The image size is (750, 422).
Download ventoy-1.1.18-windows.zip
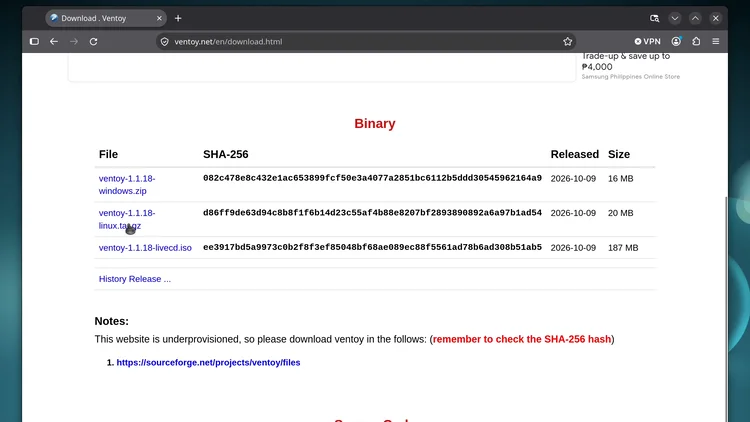point(127,185)
